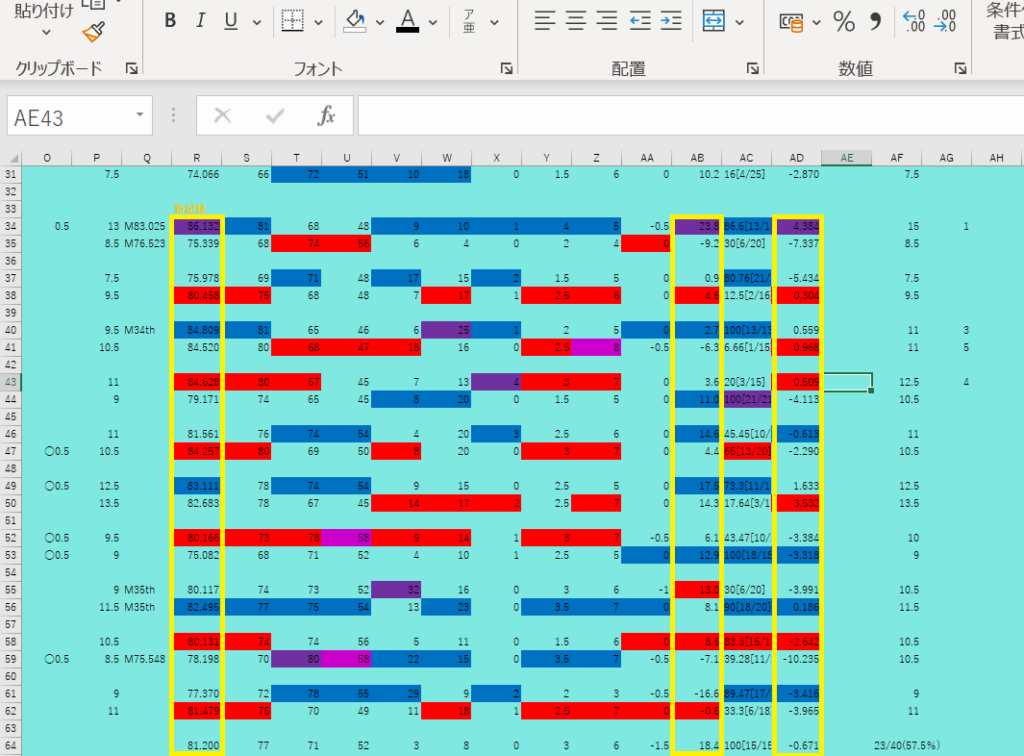Decrease indent
1024x756 pixels.
click(639, 21)
